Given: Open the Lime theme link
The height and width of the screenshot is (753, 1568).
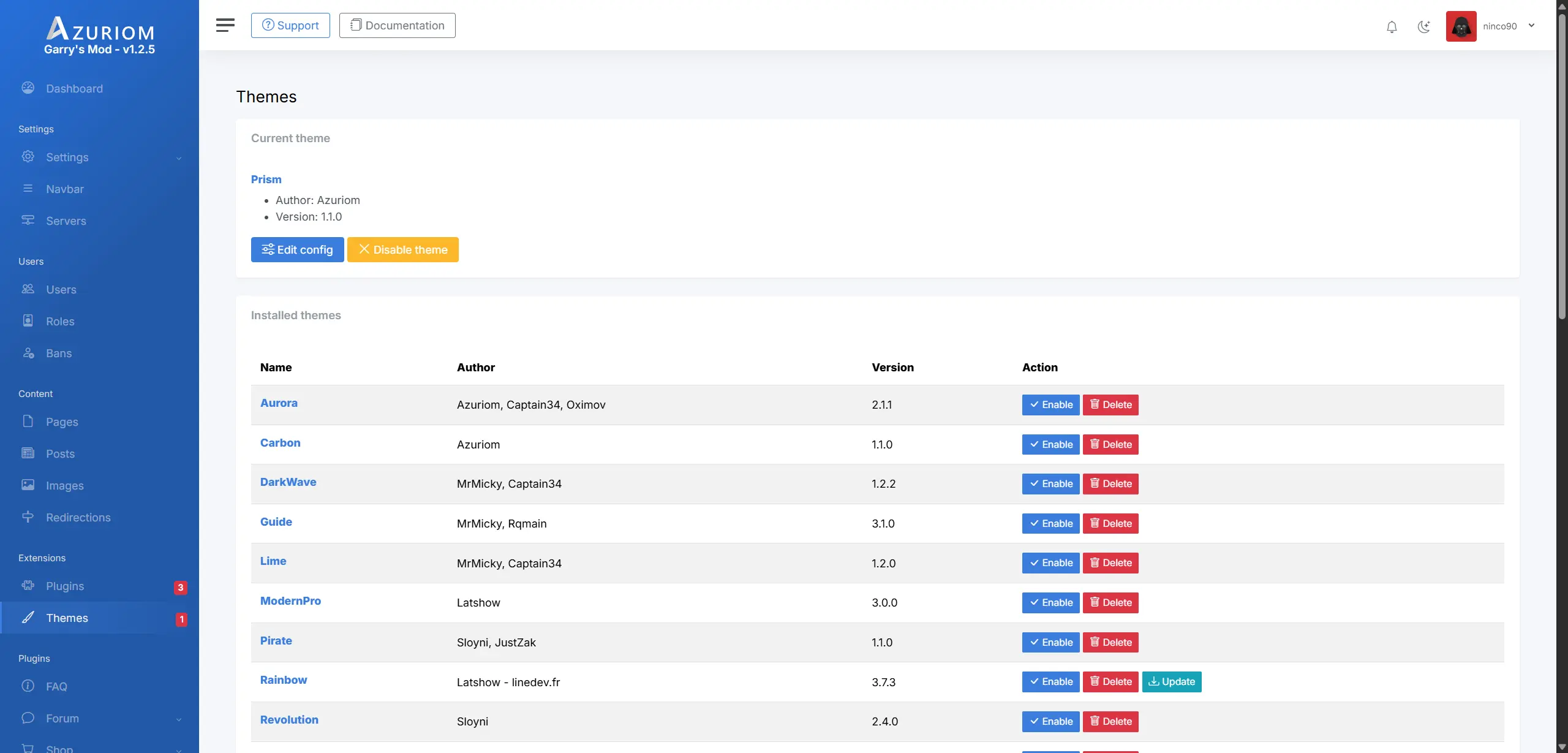Looking at the screenshot, I should (273, 561).
